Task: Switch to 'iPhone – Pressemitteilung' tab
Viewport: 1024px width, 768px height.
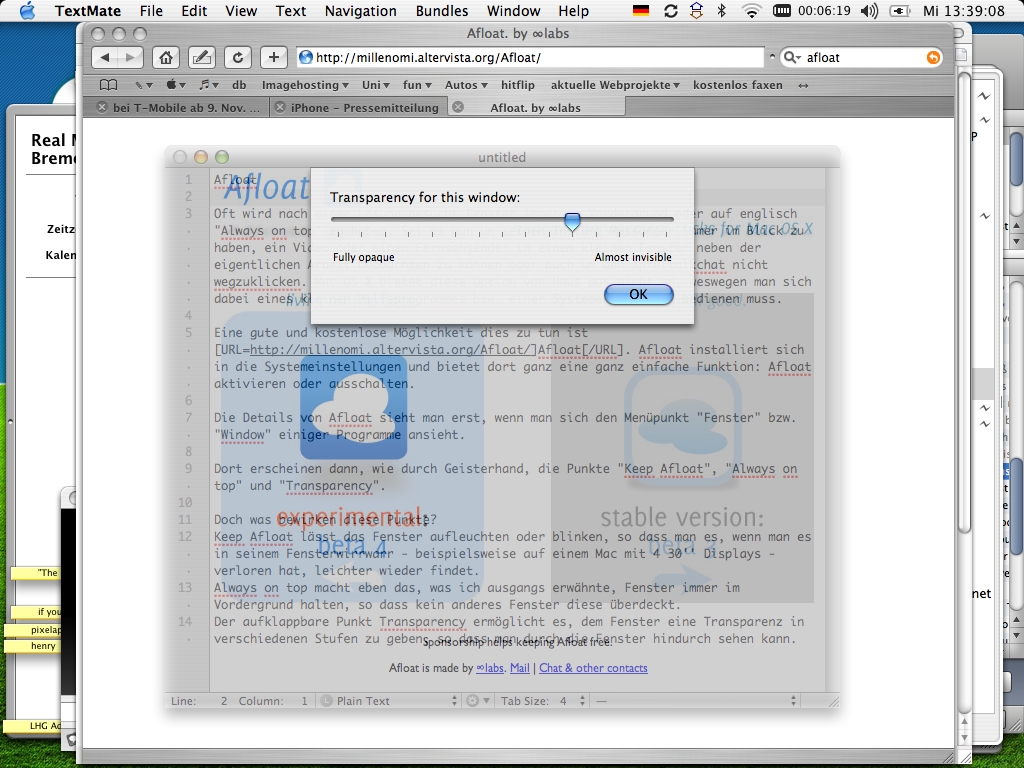Action: (364, 108)
